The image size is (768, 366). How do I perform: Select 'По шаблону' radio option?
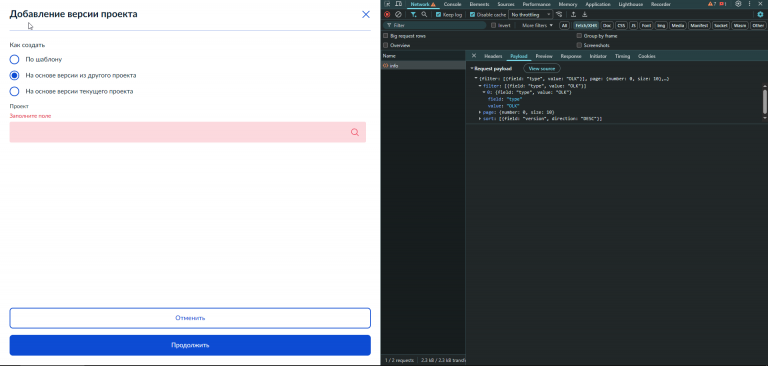click(x=14, y=59)
